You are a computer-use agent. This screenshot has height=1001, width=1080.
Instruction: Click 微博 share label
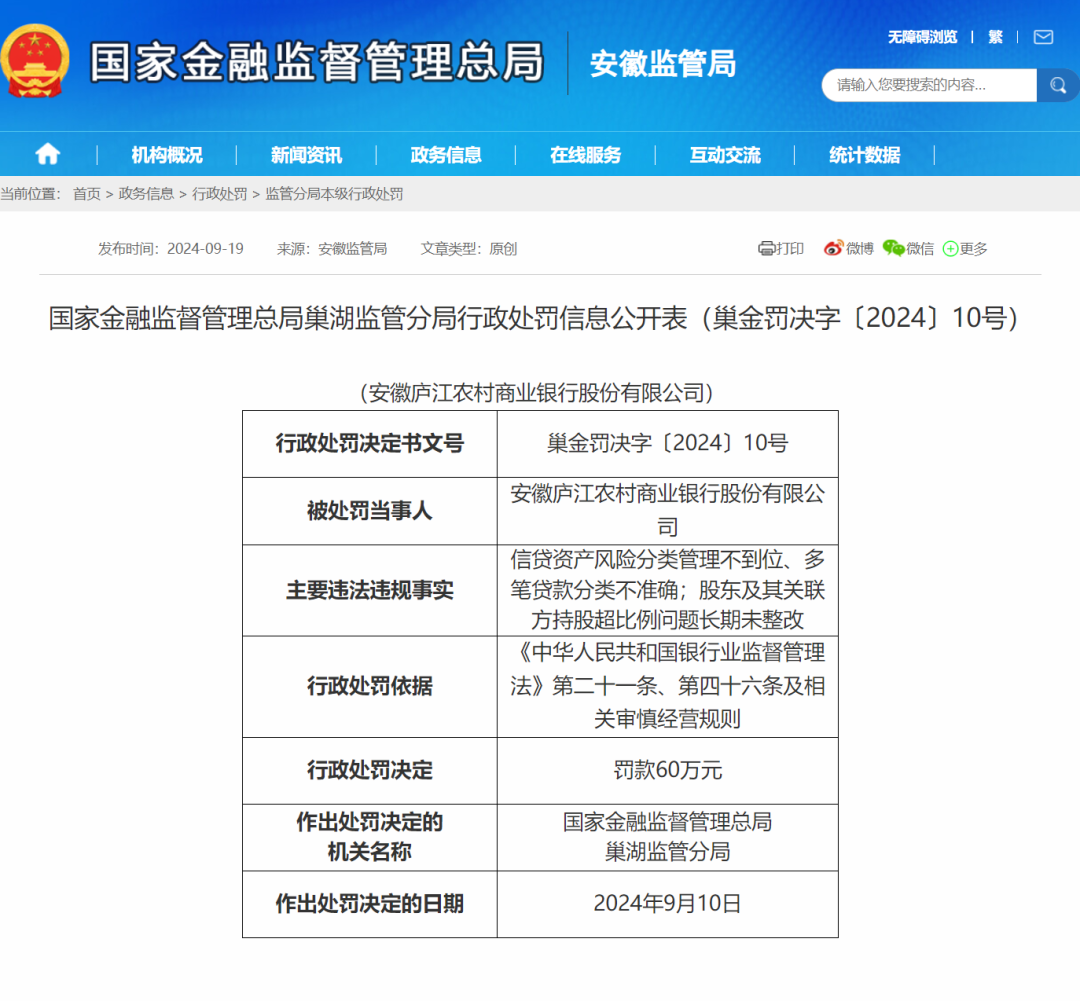860,249
